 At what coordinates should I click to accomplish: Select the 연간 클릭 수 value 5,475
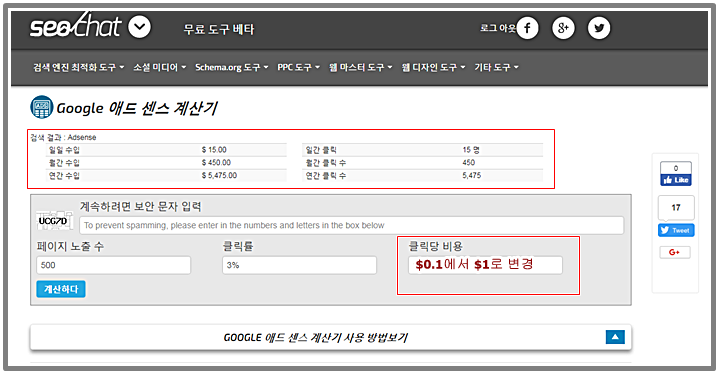(x=471, y=176)
